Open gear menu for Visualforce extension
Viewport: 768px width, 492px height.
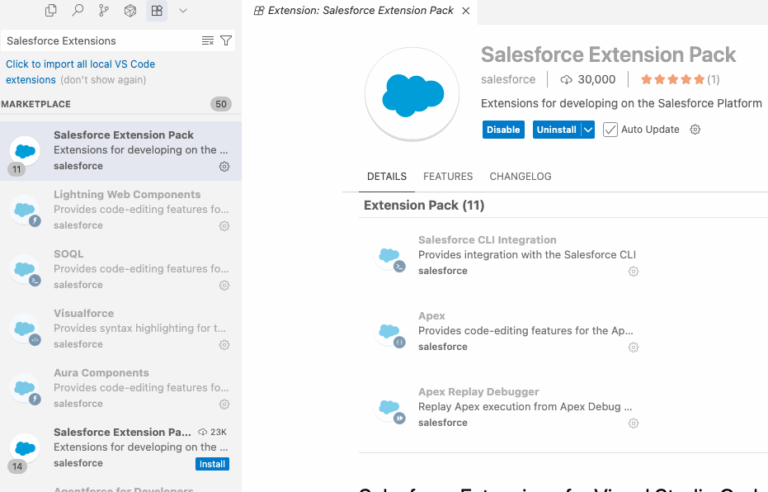[224, 345]
